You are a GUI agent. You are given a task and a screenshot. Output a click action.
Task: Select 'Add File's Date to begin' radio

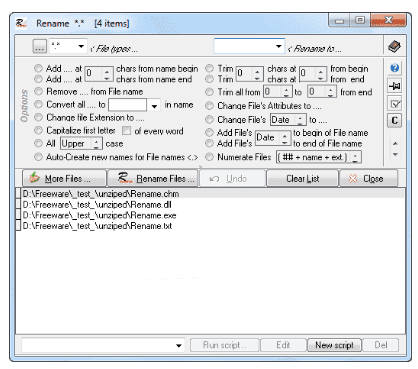click(x=209, y=133)
